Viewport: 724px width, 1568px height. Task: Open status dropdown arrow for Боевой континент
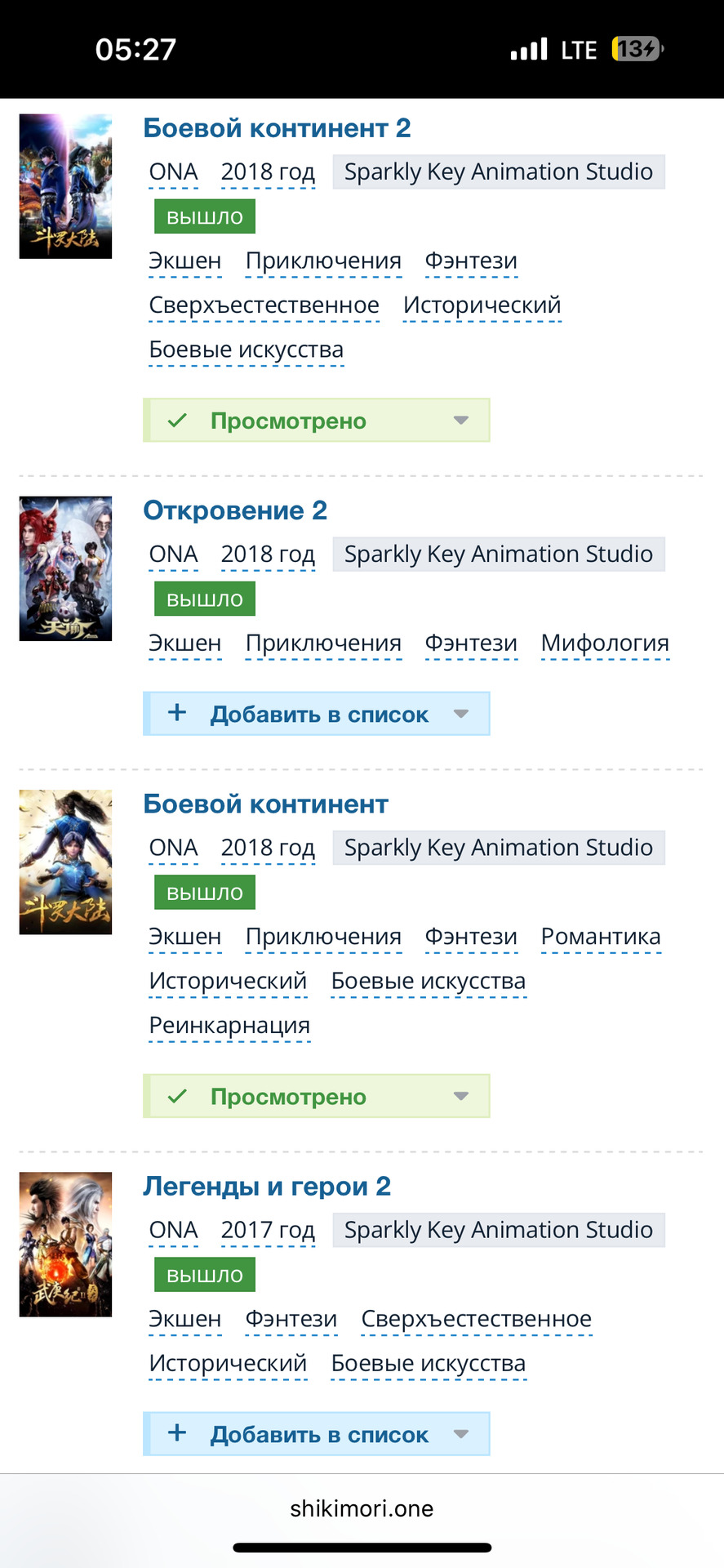[x=461, y=1096]
